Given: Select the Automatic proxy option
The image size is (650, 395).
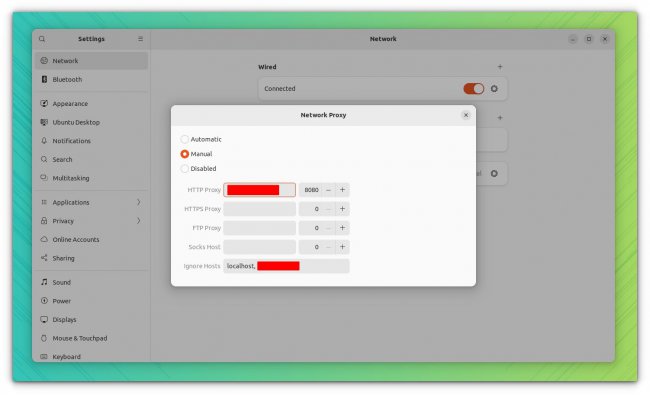Looking at the screenshot, I should coord(201,139).
